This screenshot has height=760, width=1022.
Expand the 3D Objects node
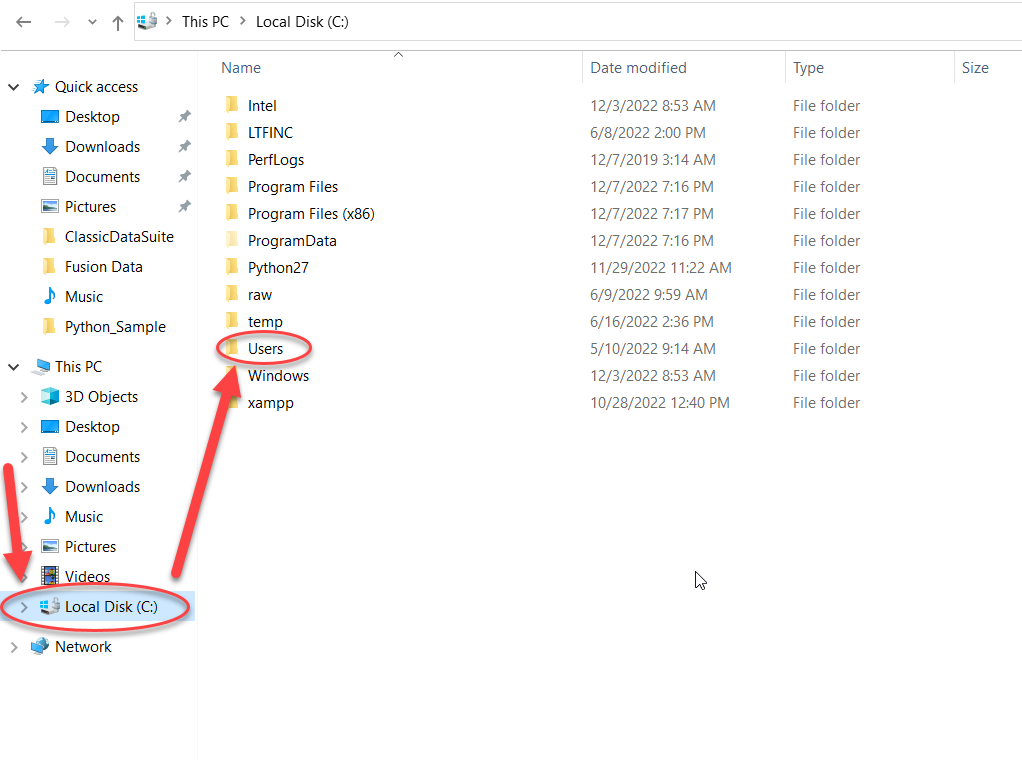click(x=24, y=397)
